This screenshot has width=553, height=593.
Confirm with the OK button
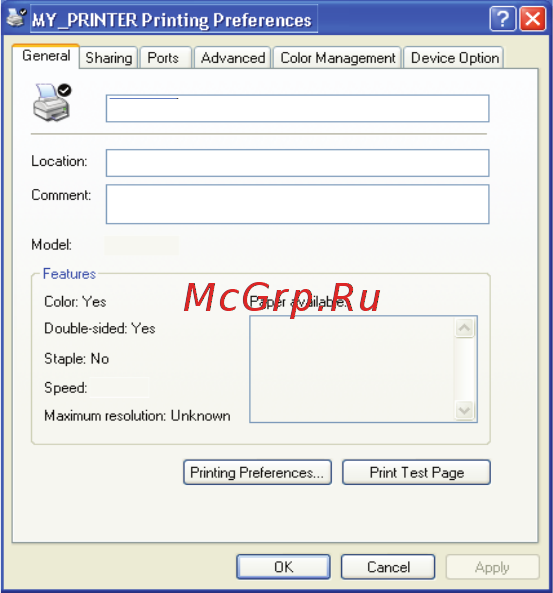[283, 567]
